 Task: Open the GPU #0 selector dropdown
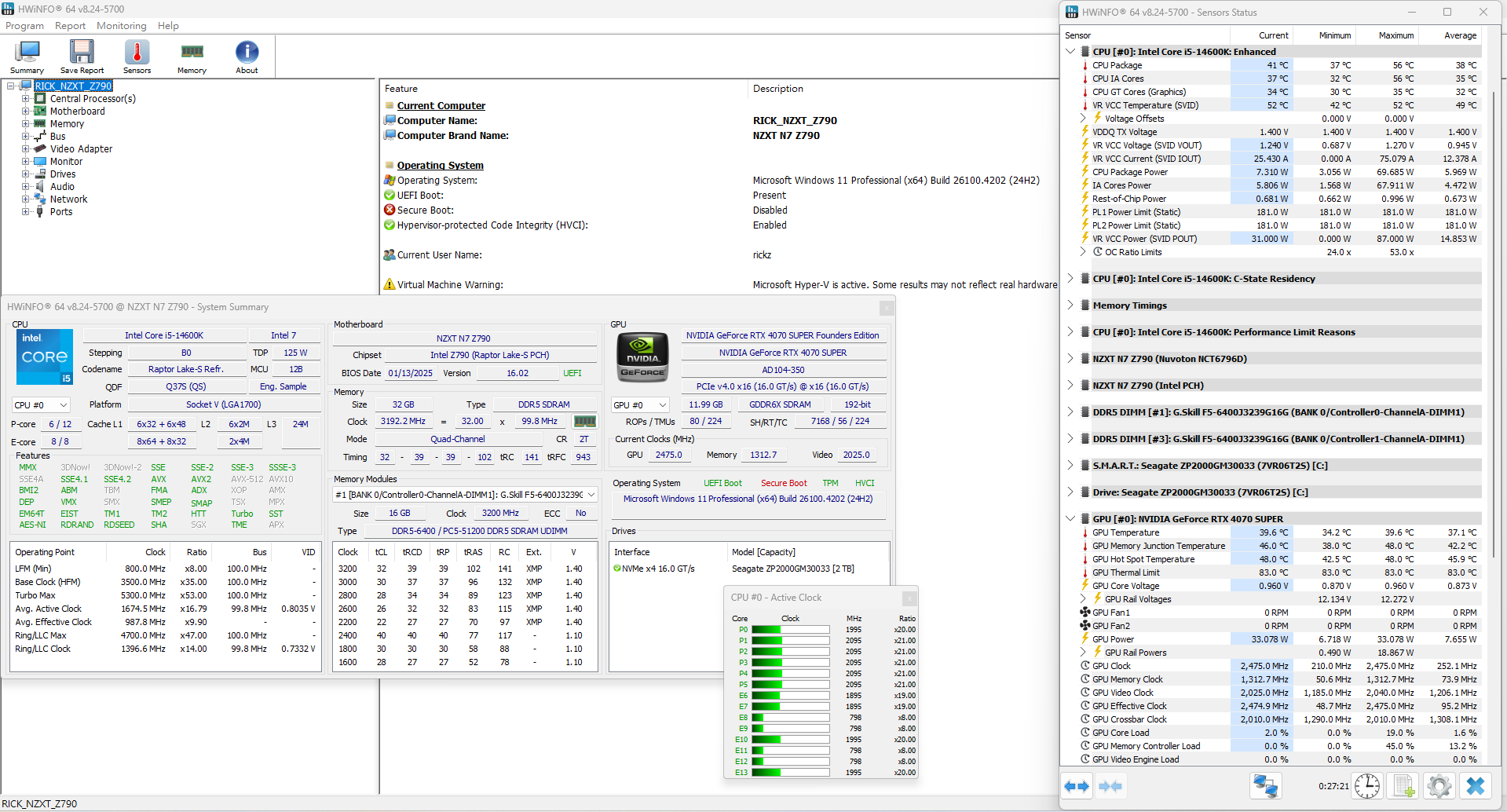point(640,405)
